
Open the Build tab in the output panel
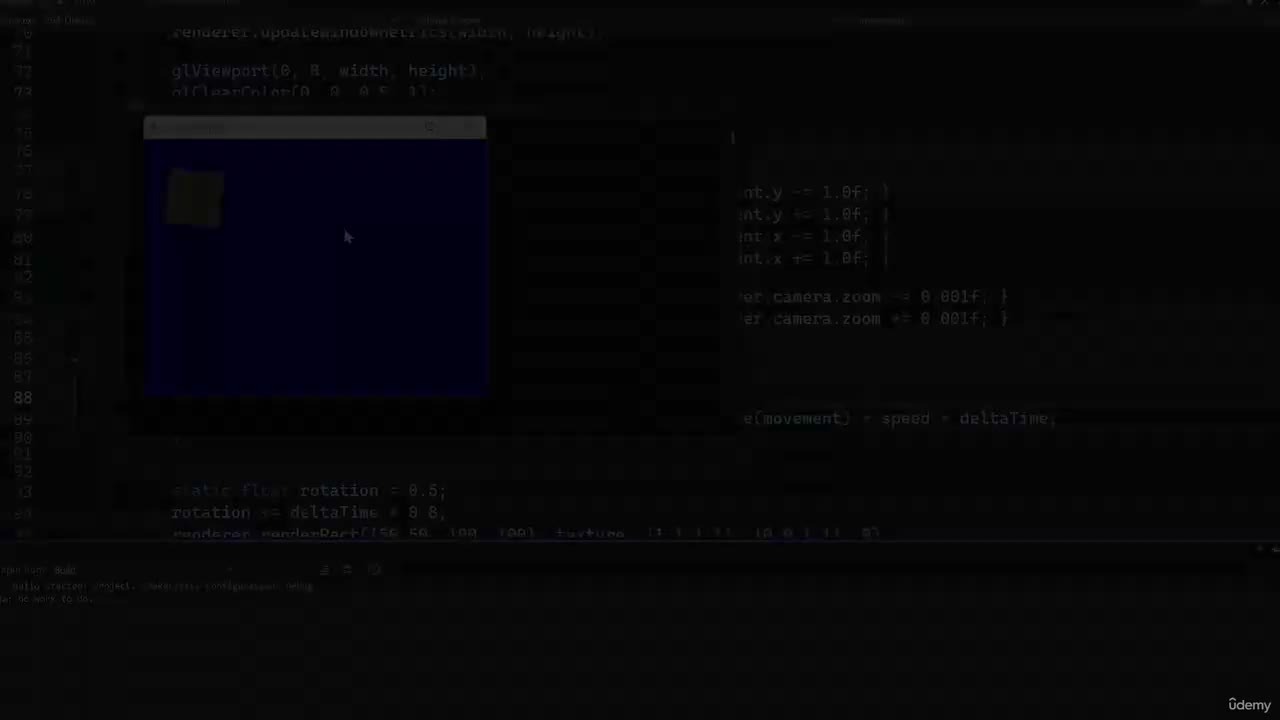pyautogui.click(x=65, y=570)
